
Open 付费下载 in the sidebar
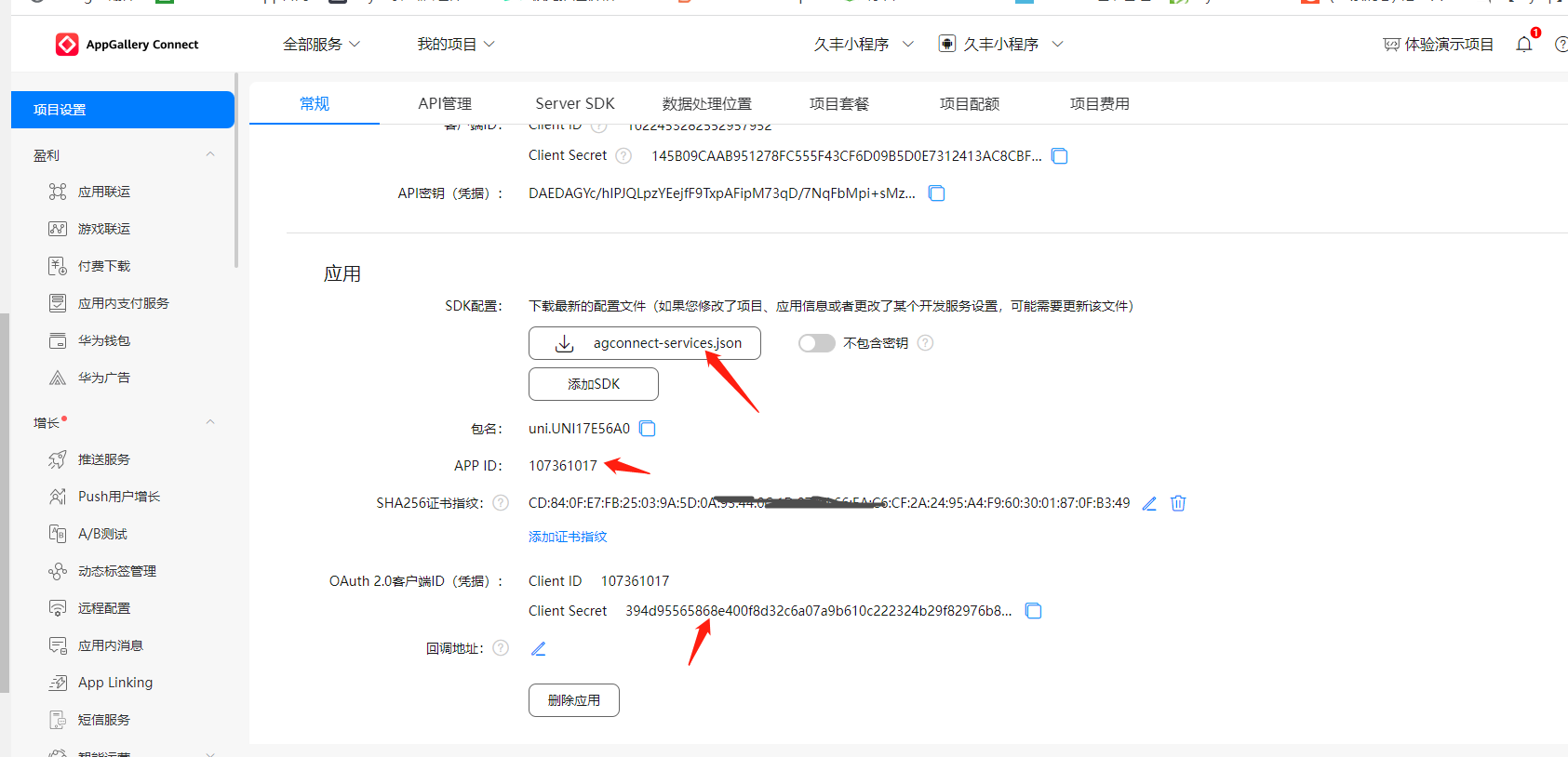click(104, 266)
